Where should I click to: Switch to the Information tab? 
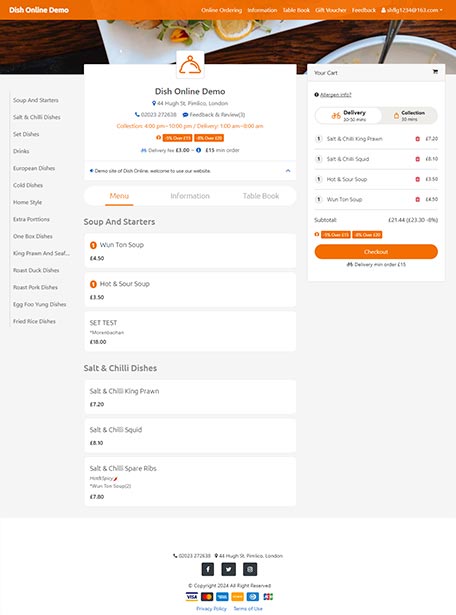(x=190, y=196)
